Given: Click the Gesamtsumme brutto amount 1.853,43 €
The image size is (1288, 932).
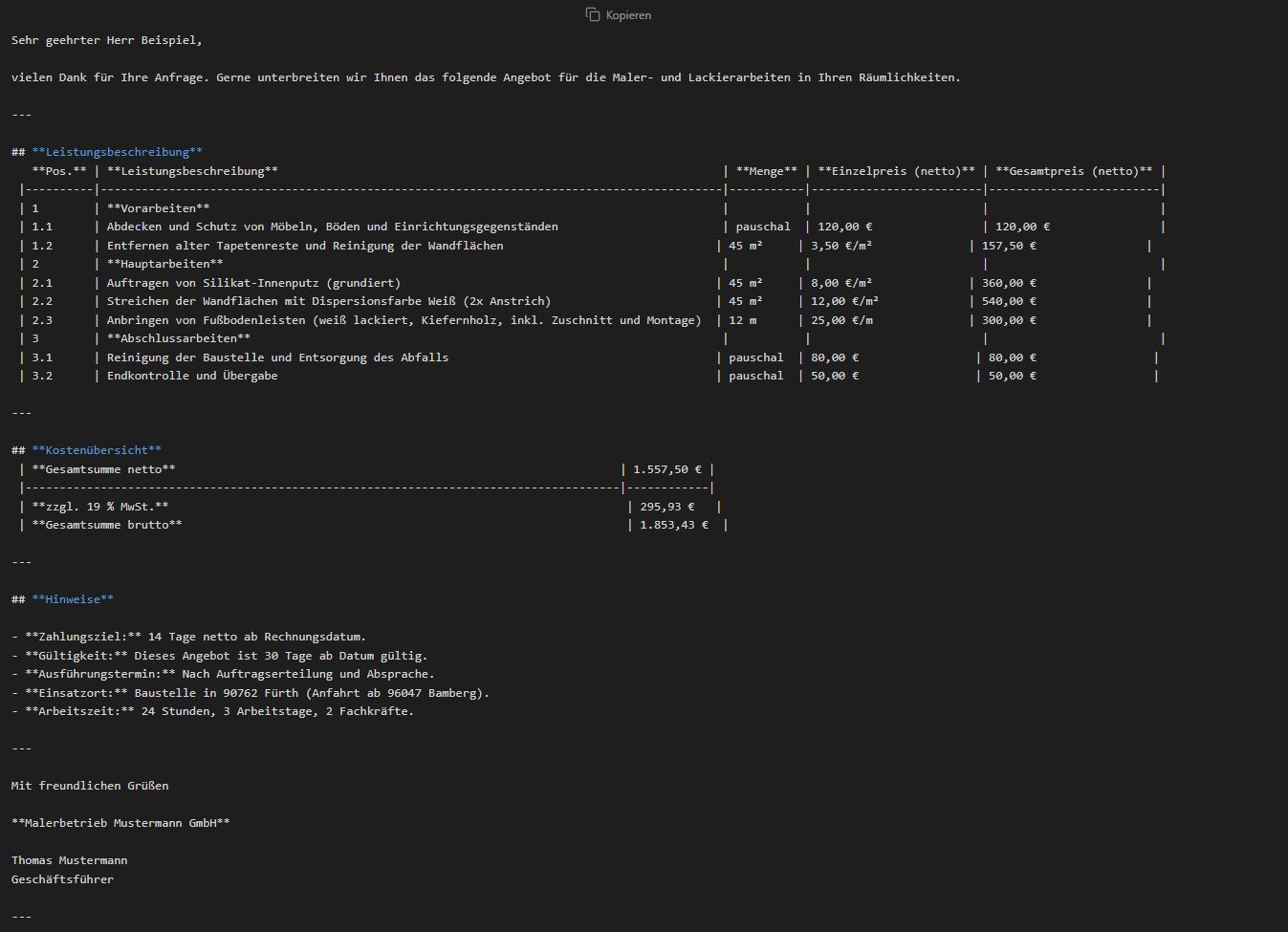Looking at the screenshot, I should coord(673,525).
